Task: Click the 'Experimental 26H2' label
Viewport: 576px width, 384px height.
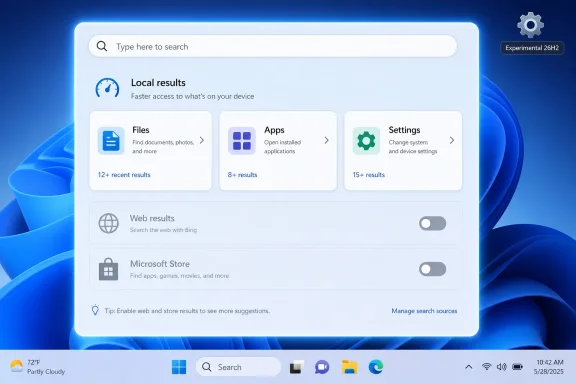Action: tap(532, 48)
